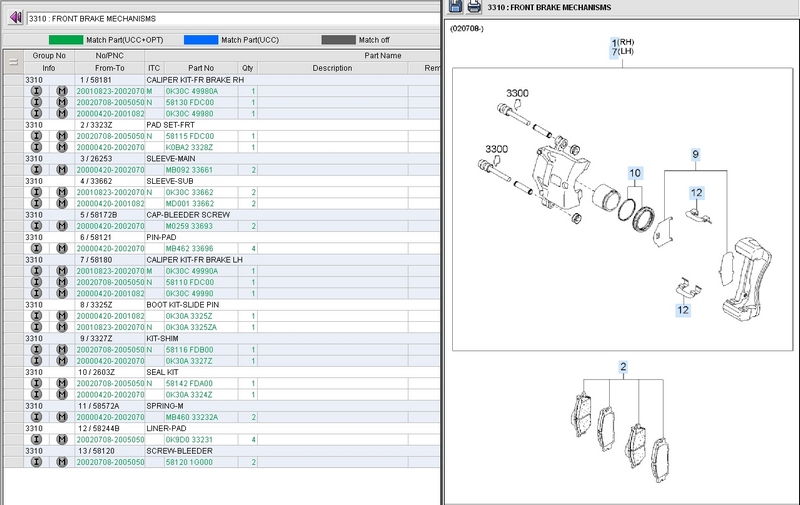Screen dimensions: 800x505
Task: Select callout 2 above the brake pads
Action: (x=622, y=368)
